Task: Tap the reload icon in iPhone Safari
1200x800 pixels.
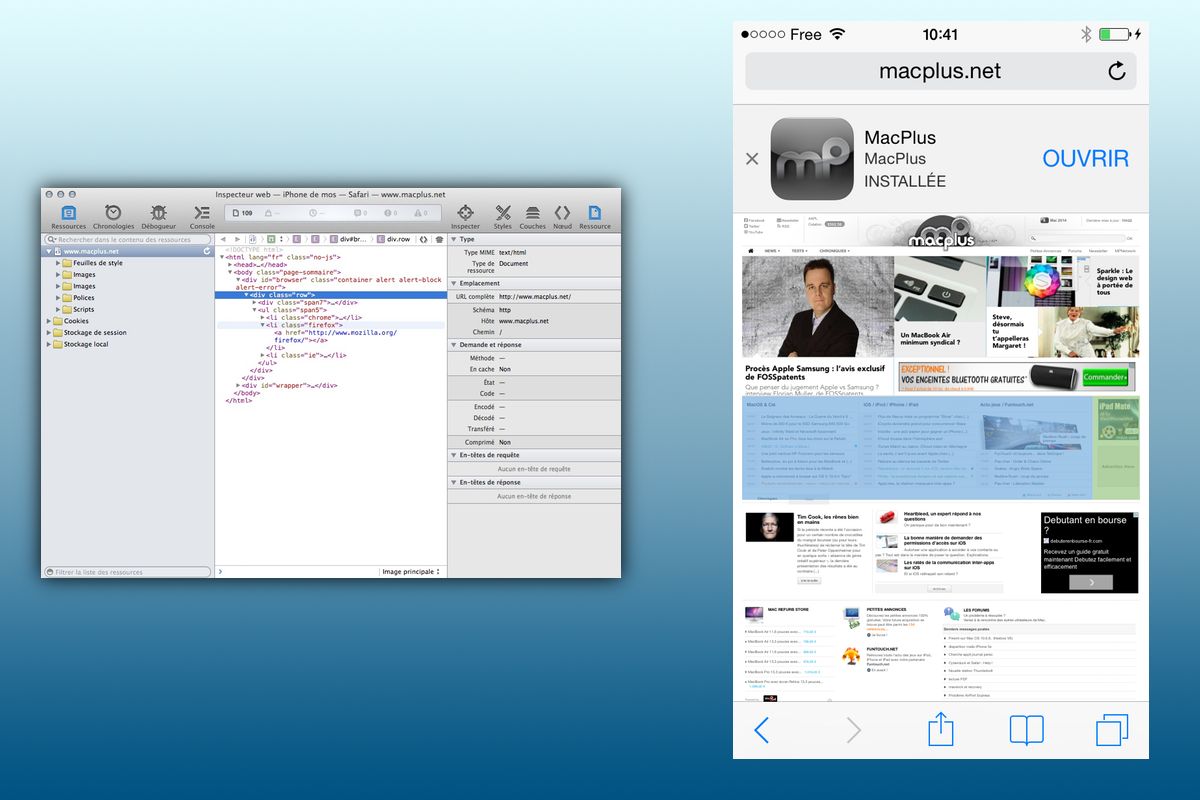Action: click(1117, 71)
